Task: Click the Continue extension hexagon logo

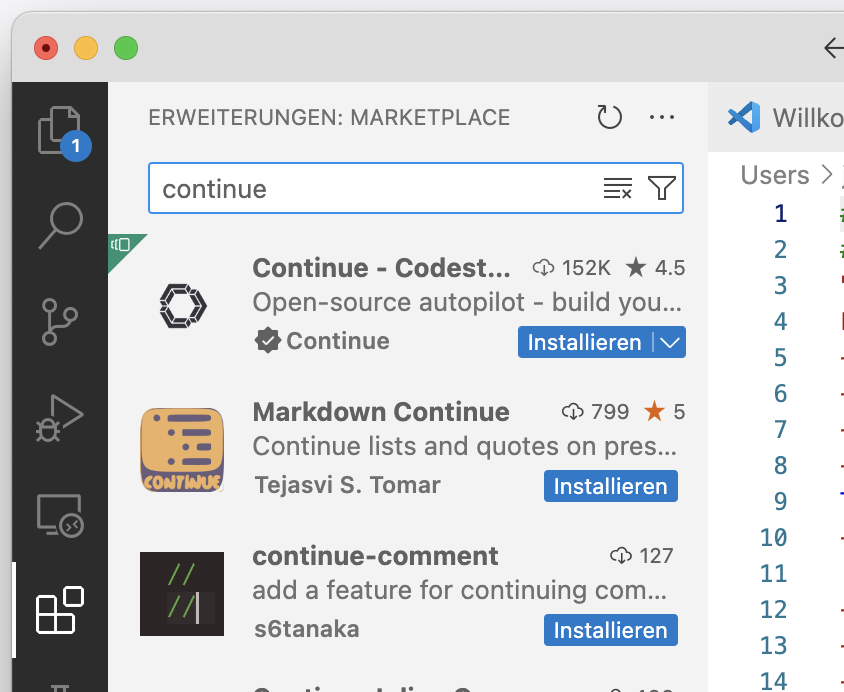Action: [182, 306]
